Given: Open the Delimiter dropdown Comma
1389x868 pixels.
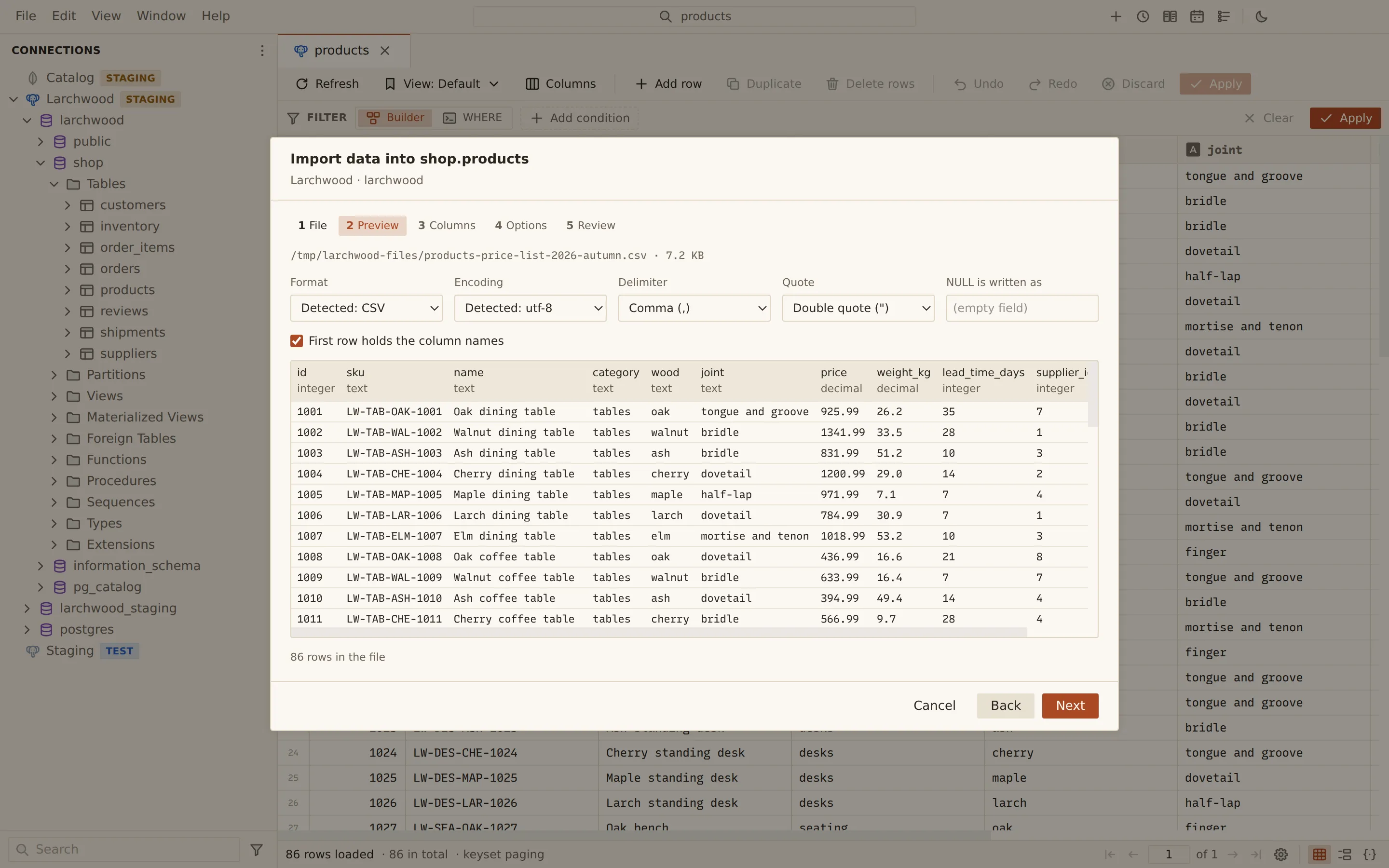Looking at the screenshot, I should [694, 308].
